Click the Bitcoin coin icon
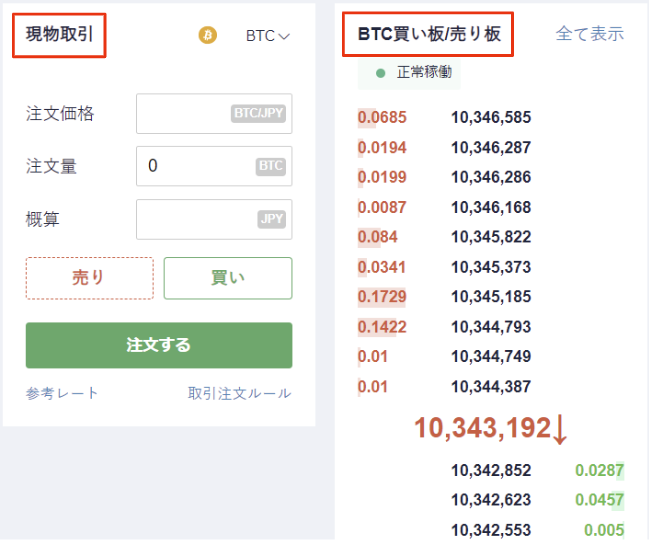This screenshot has height=541, width=649. point(208,36)
